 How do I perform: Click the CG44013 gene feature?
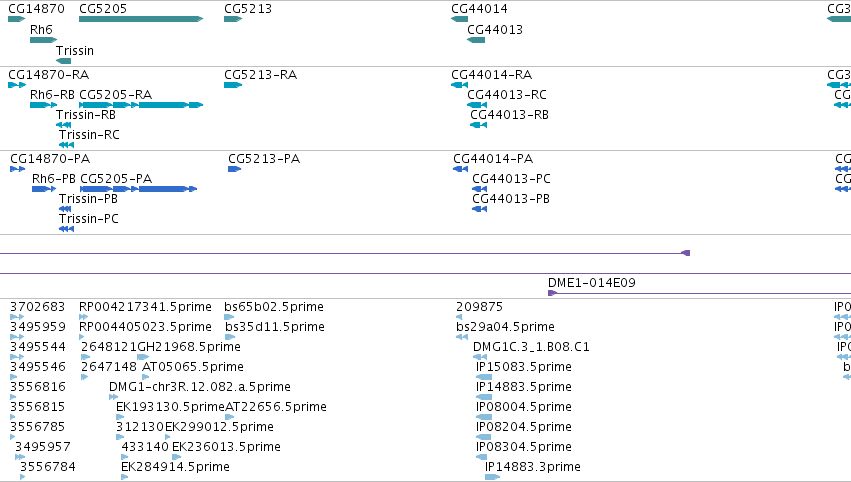(x=476, y=40)
